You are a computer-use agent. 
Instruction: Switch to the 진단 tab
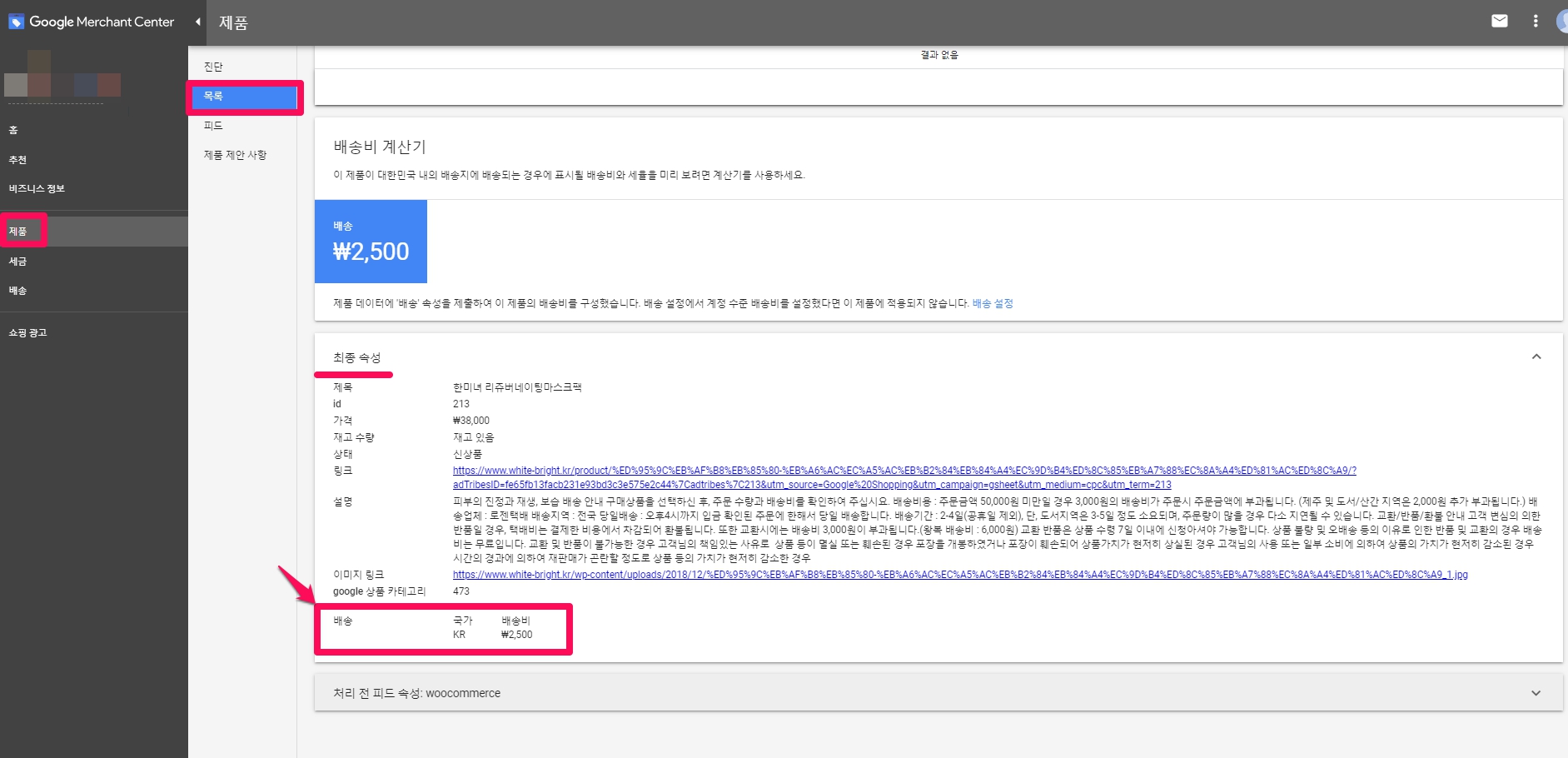pos(213,67)
